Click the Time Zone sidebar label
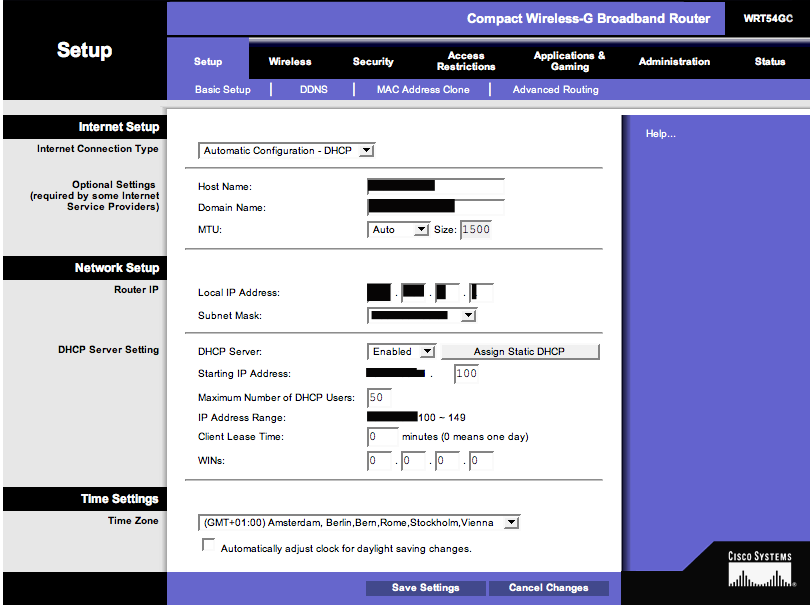Image resolution: width=810 pixels, height=613 pixels. point(133,521)
